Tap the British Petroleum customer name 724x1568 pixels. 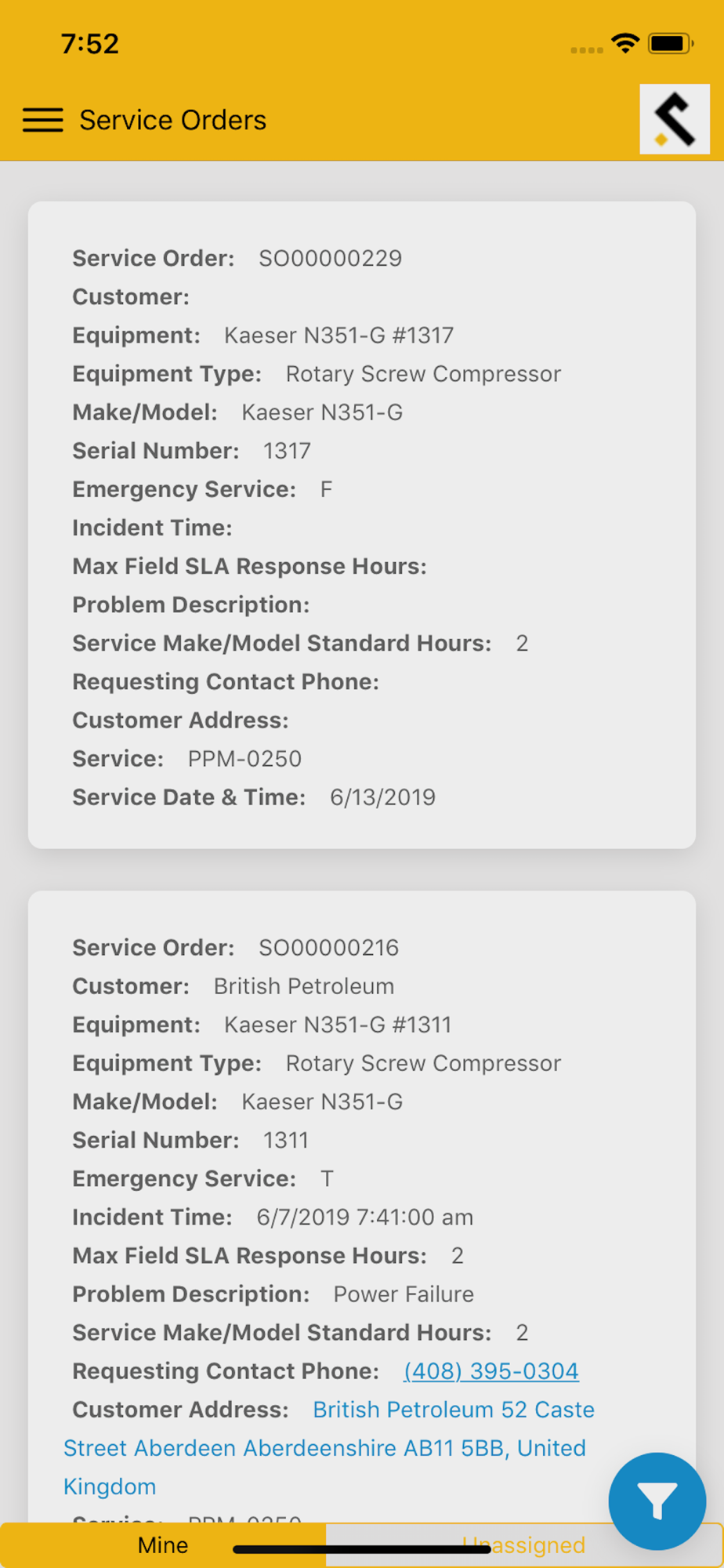tap(304, 986)
